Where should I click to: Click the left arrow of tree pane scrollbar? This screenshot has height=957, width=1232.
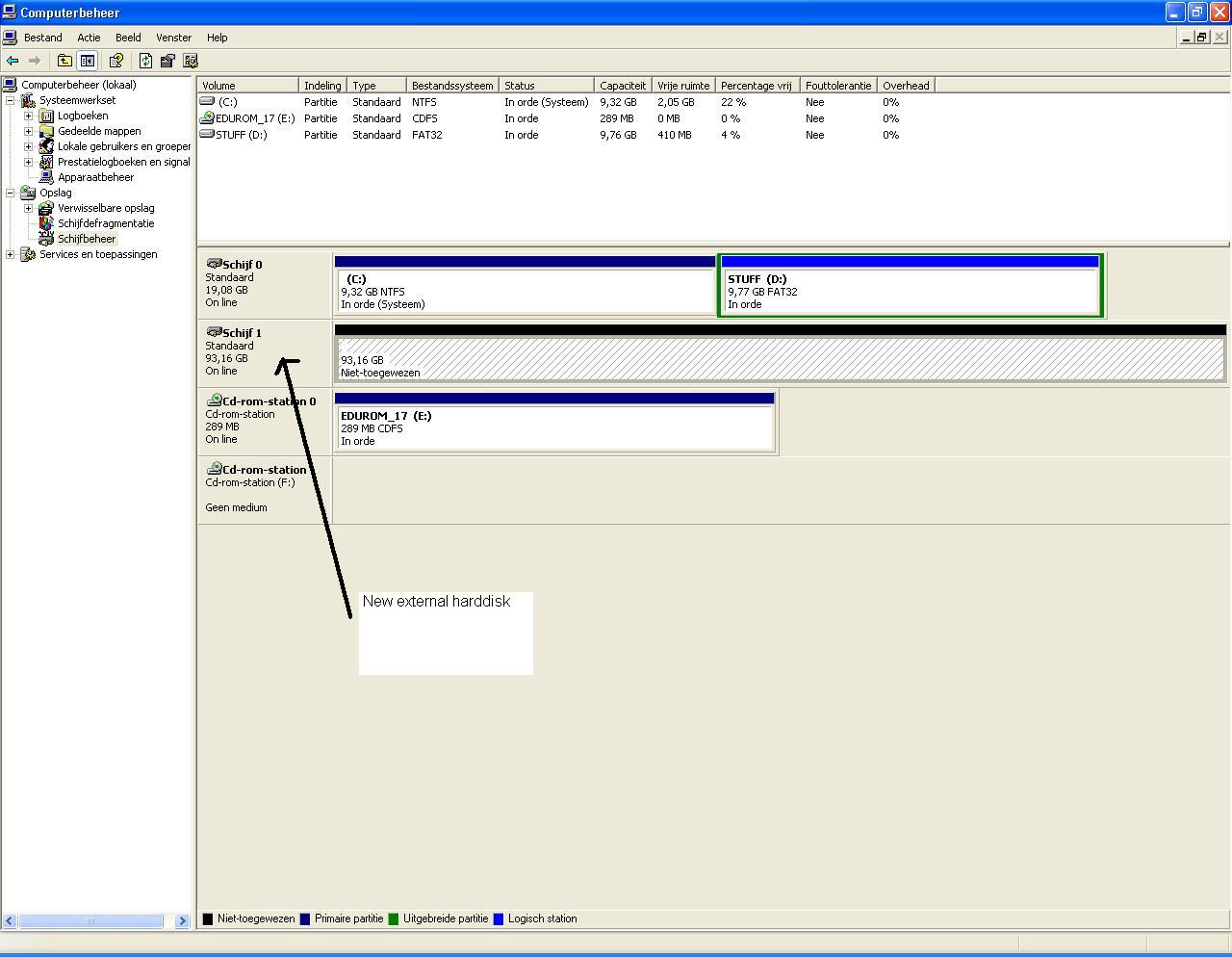(11, 920)
